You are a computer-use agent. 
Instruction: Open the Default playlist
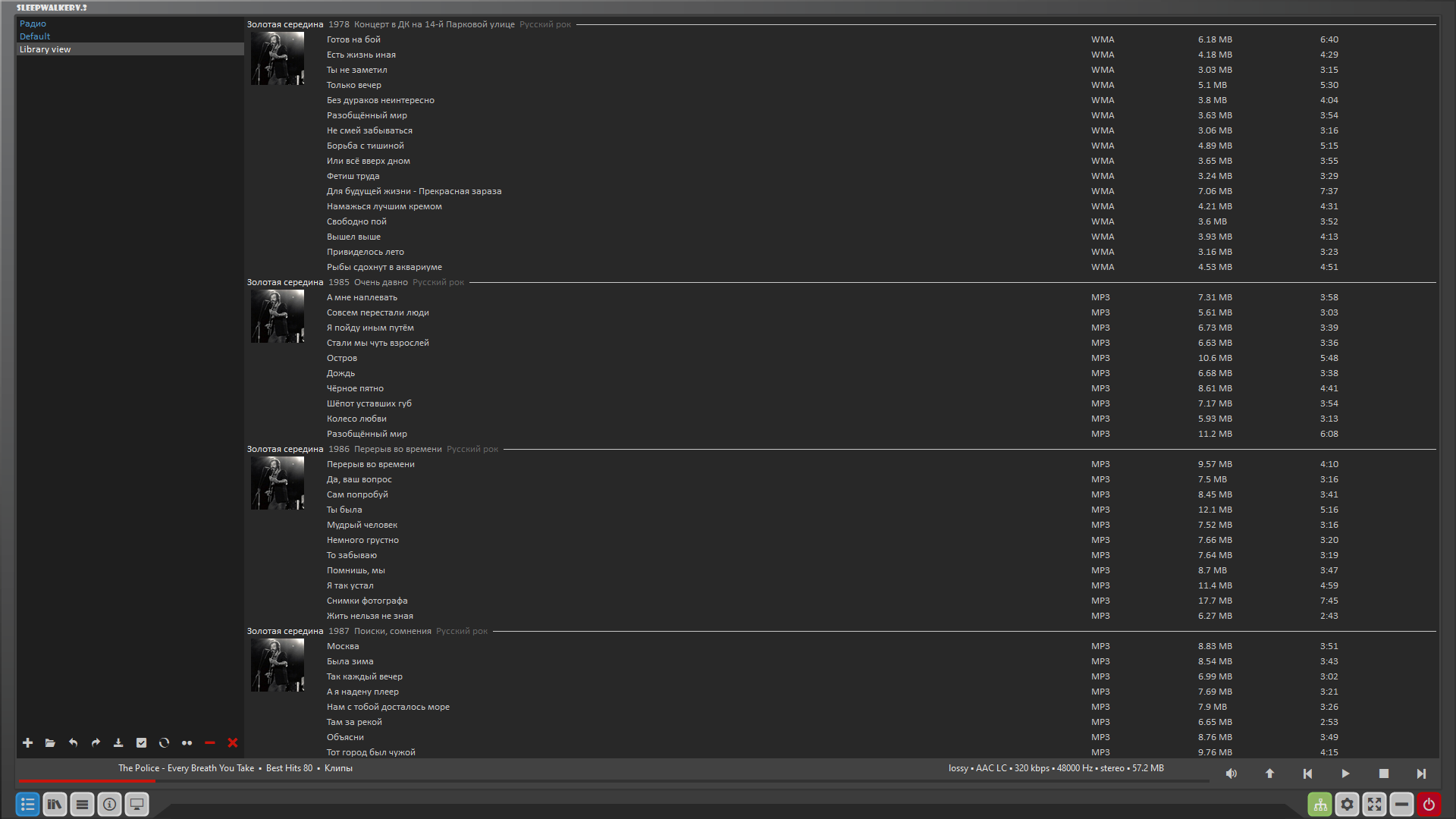click(x=35, y=36)
